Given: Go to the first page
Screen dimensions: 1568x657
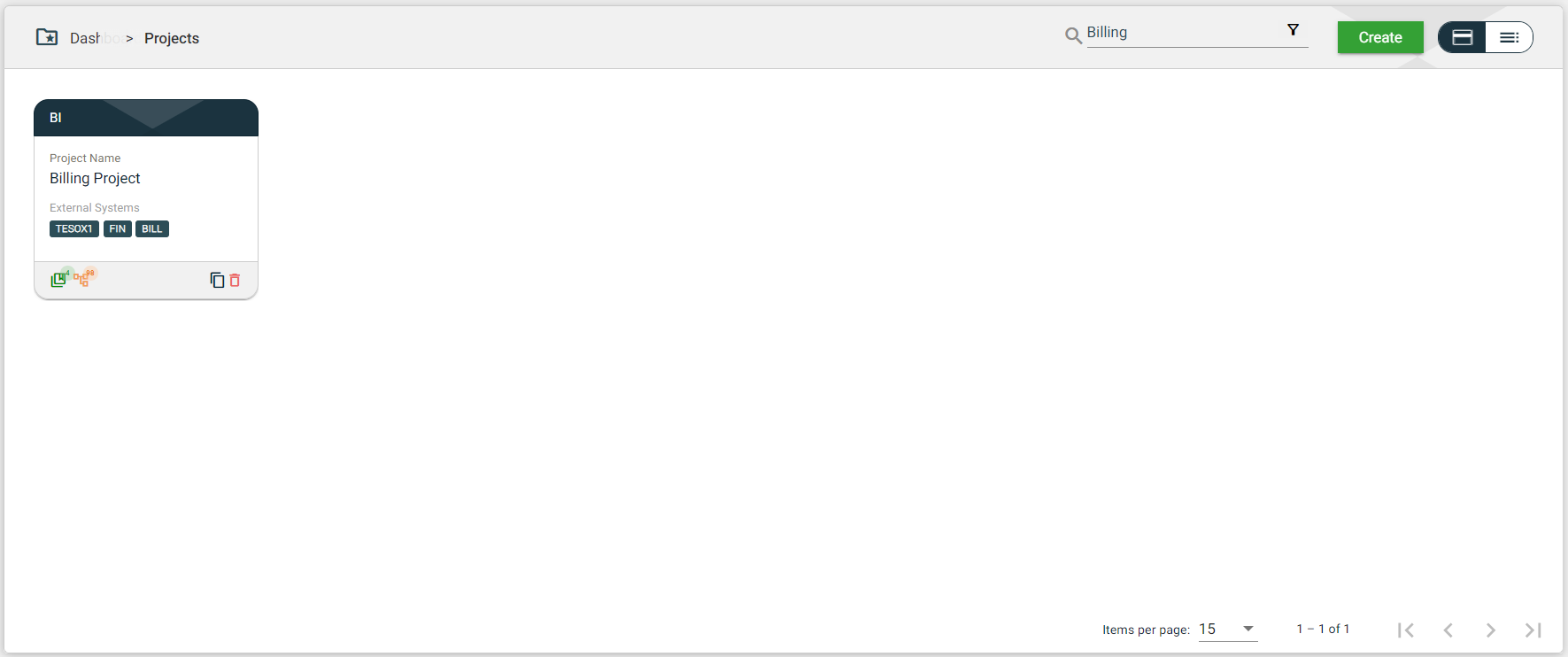Looking at the screenshot, I should 1406,630.
